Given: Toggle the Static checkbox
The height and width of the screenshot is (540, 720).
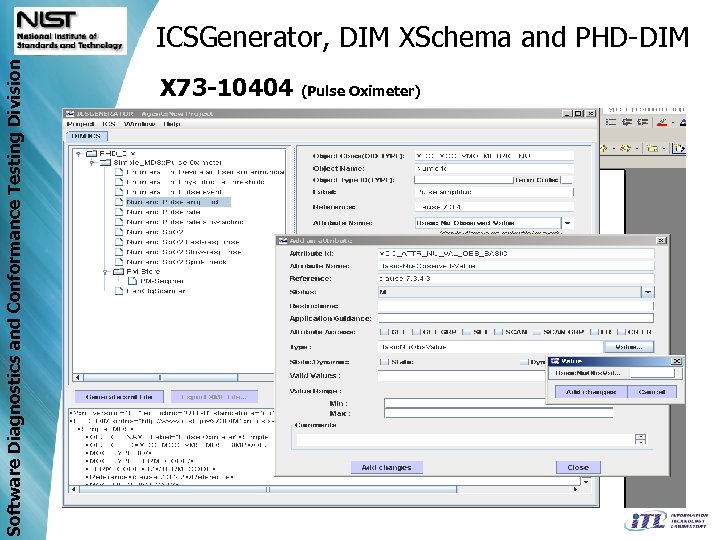Looking at the screenshot, I should pyautogui.click(x=384, y=362).
